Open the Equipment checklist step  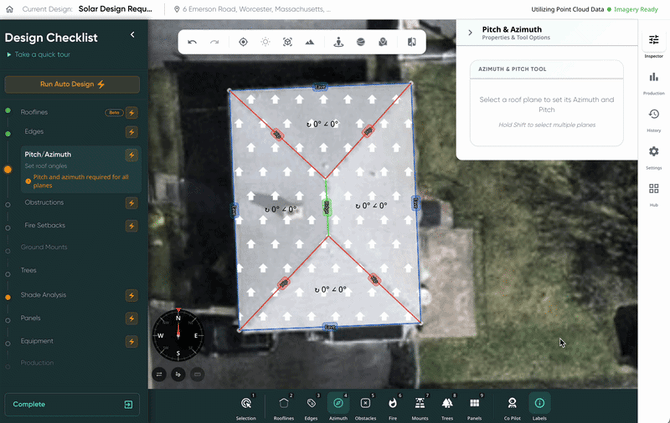[37, 341]
